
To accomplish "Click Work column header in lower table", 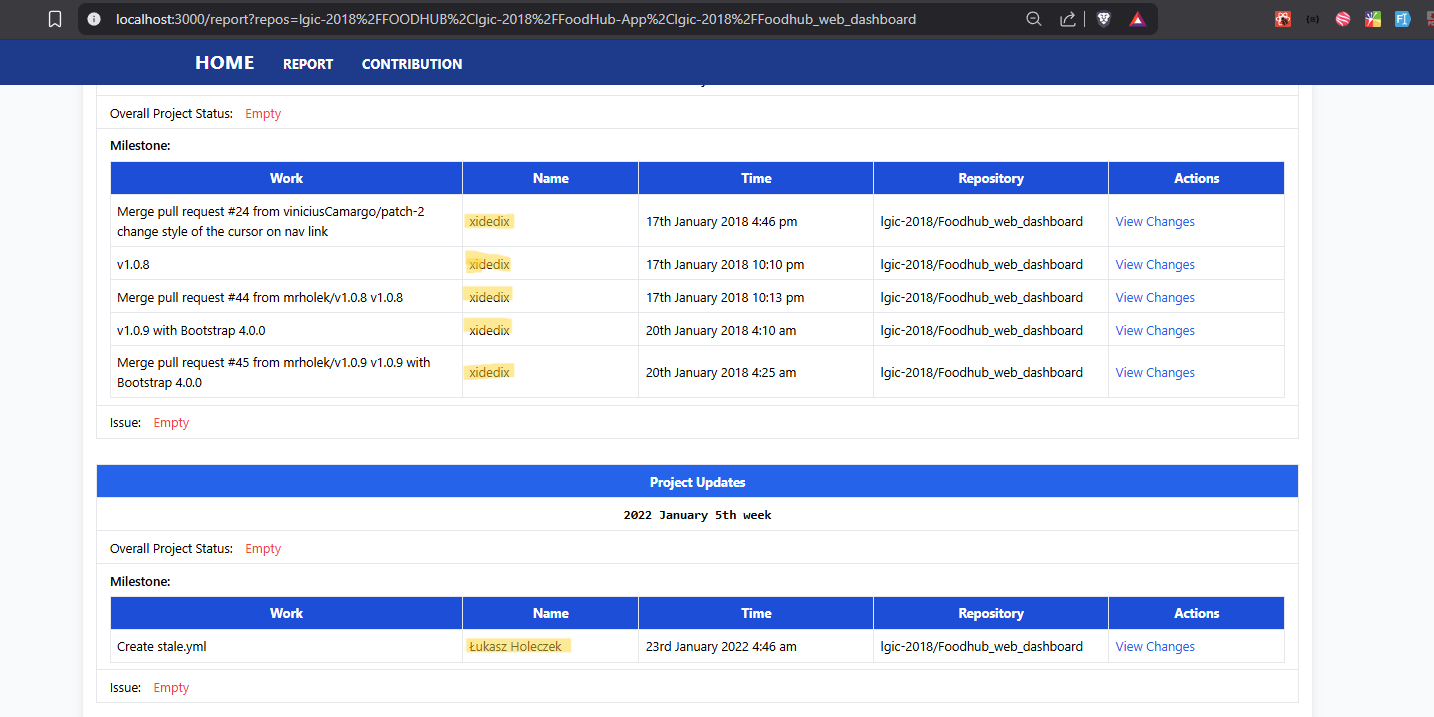I will click(x=286, y=613).
